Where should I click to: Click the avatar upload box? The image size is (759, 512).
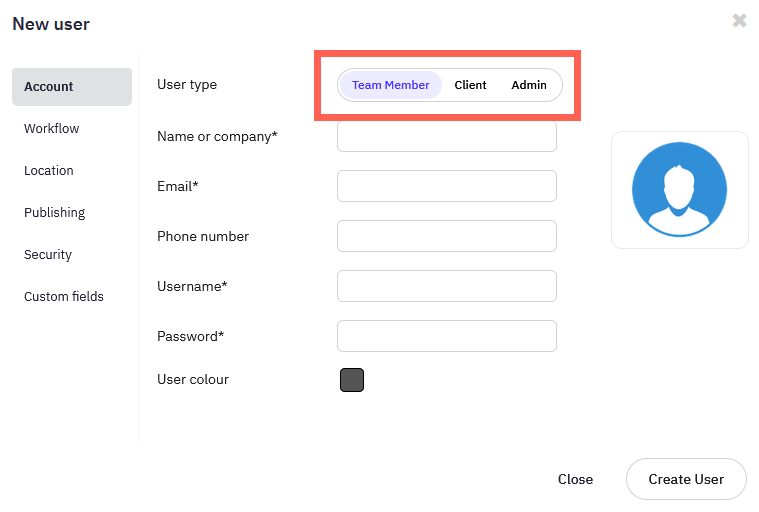pos(680,190)
